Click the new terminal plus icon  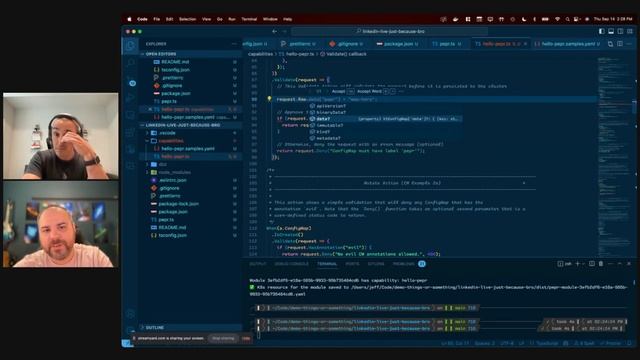point(578,264)
